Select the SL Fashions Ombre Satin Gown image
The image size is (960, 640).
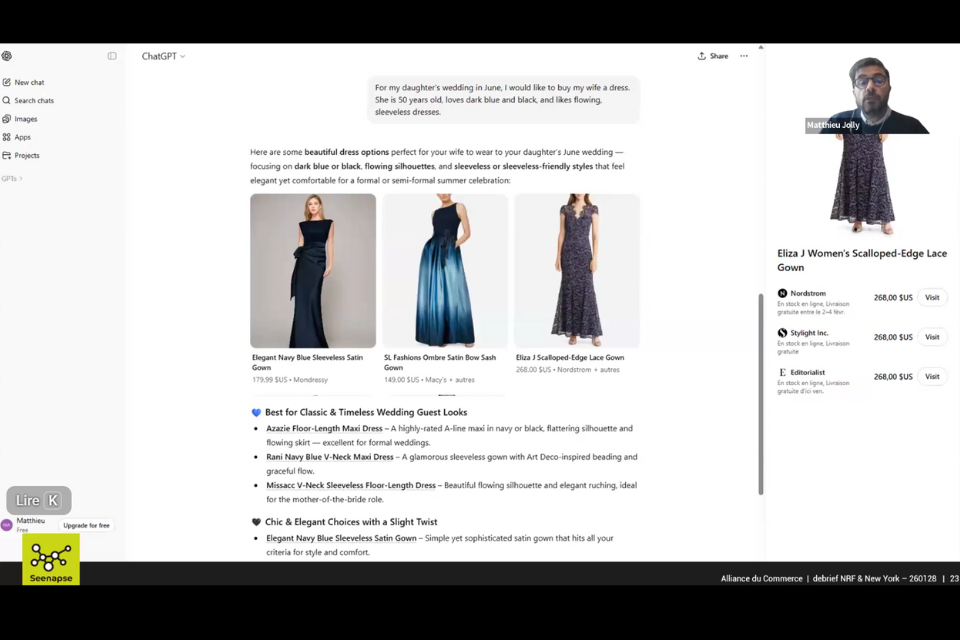(x=445, y=270)
